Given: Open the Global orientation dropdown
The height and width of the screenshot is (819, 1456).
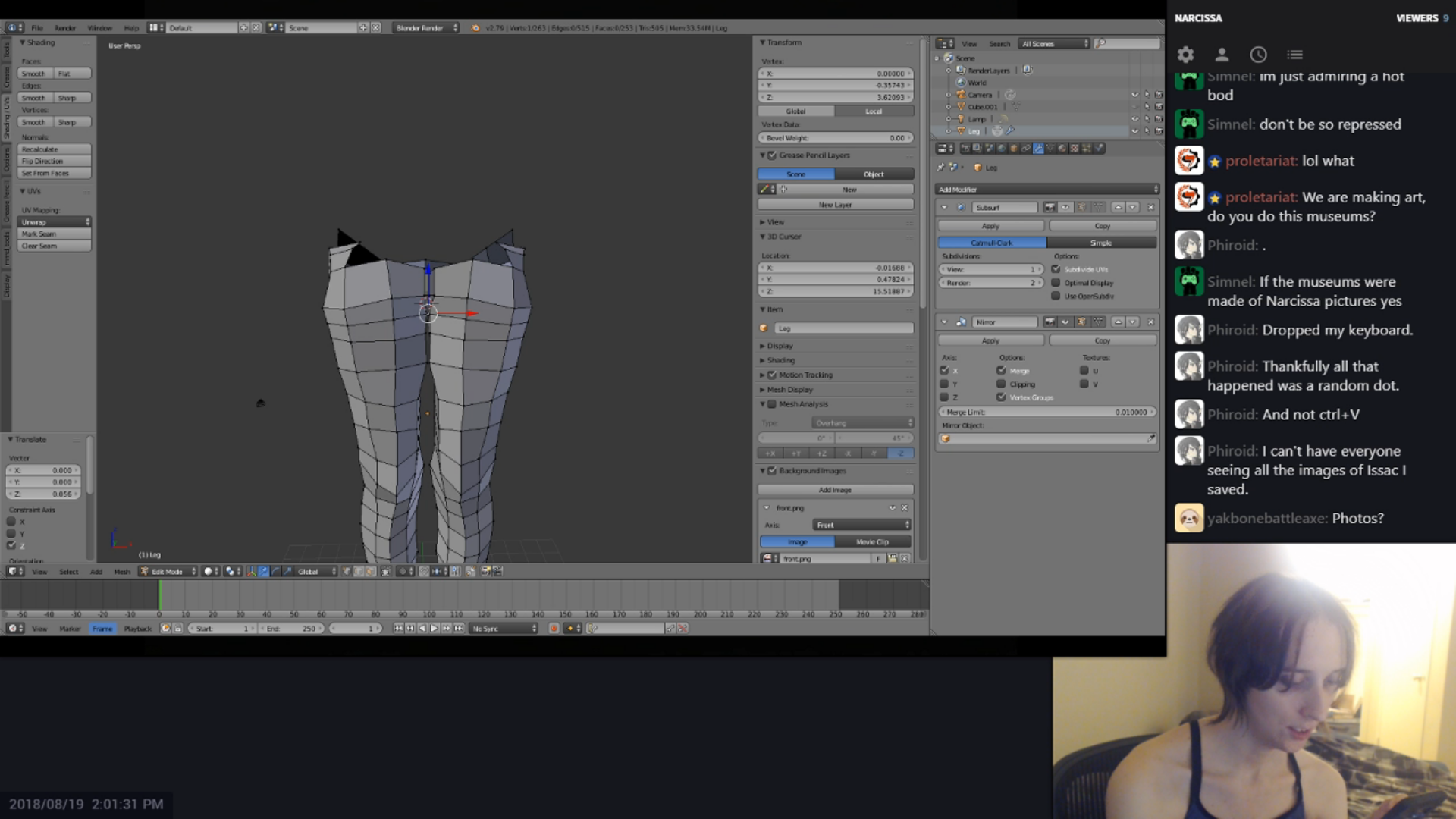Looking at the screenshot, I should click(x=315, y=572).
